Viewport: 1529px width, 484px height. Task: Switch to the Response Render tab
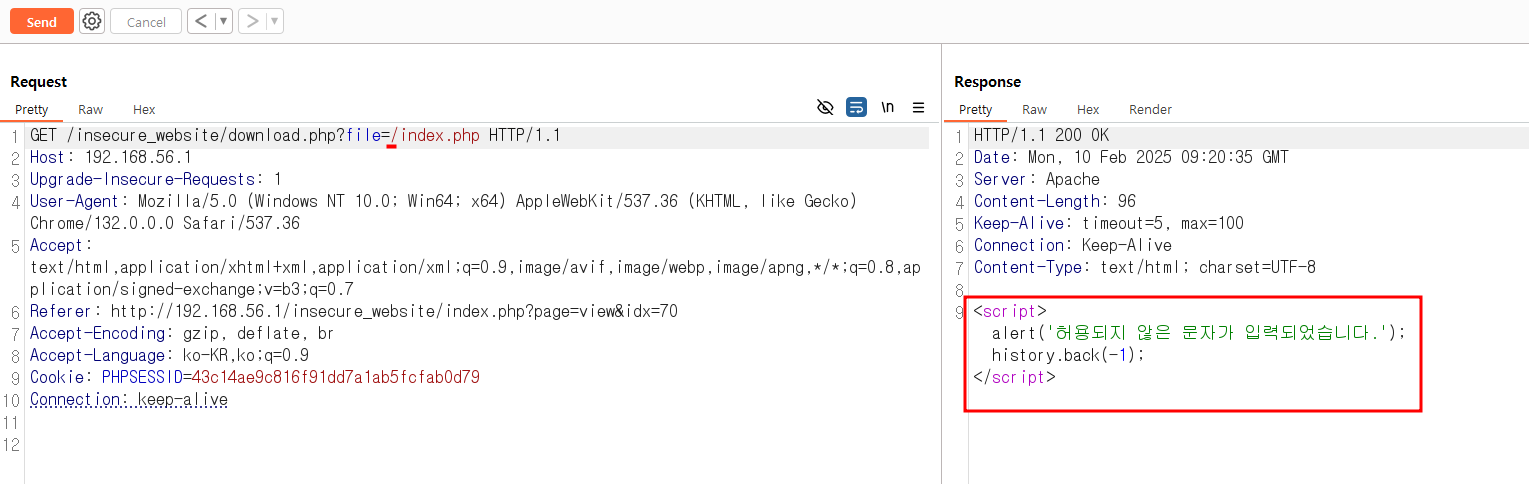pyautogui.click(x=1150, y=110)
